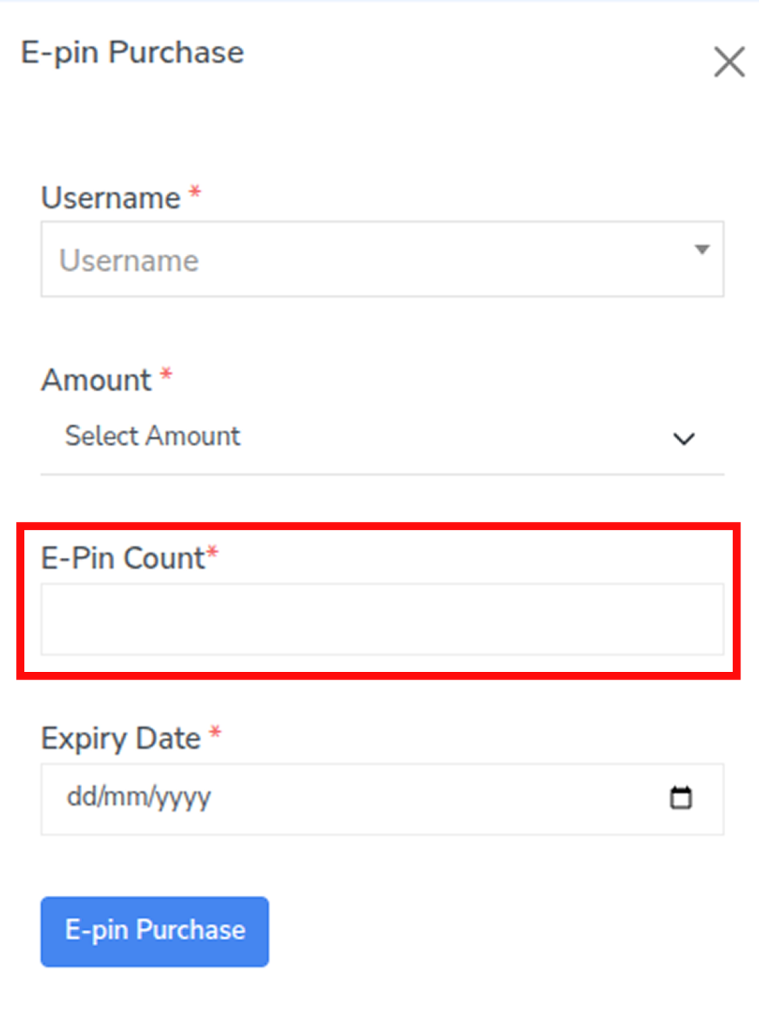
Task: Click the Username field label
Action: click(110, 198)
